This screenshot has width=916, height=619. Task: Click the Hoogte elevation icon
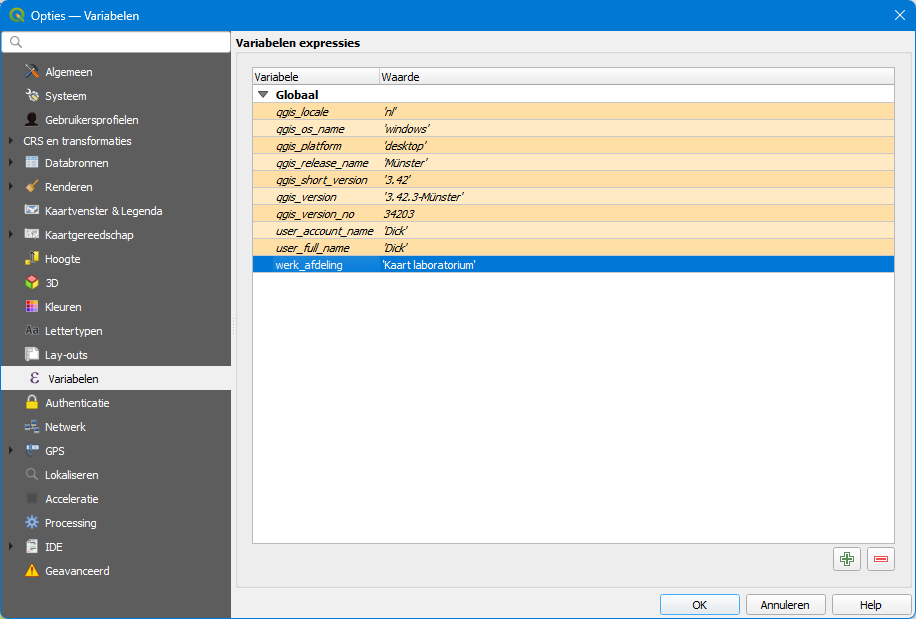(32, 258)
